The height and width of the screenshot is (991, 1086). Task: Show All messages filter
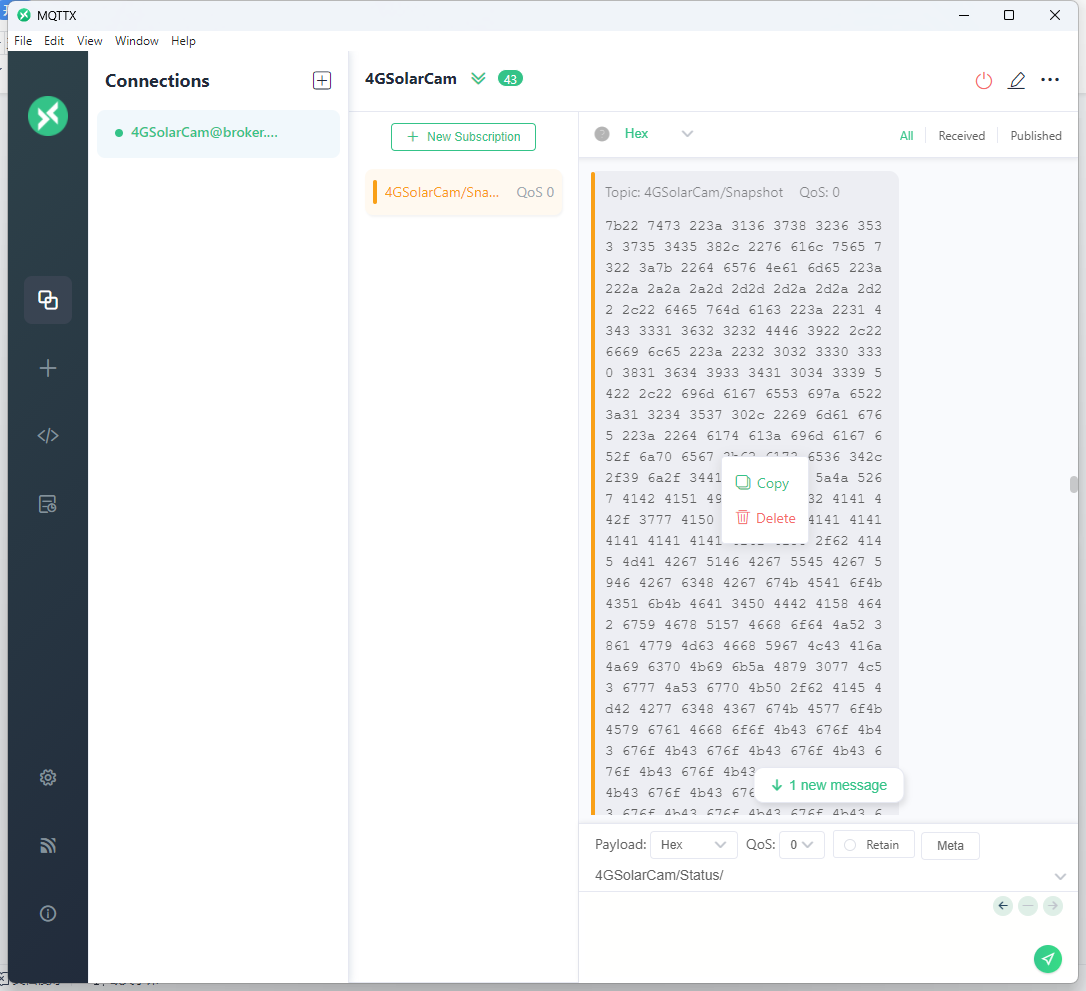(906, 136)
